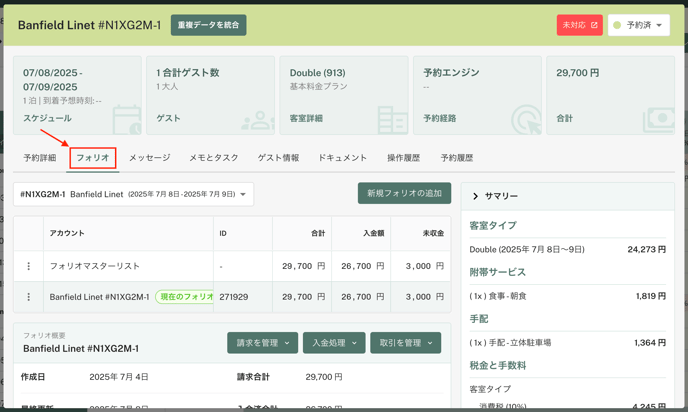The image size is (688, 412).
Task: Open the folio selector #N1XG2M-1 dropdown
Action: [133, 194]
